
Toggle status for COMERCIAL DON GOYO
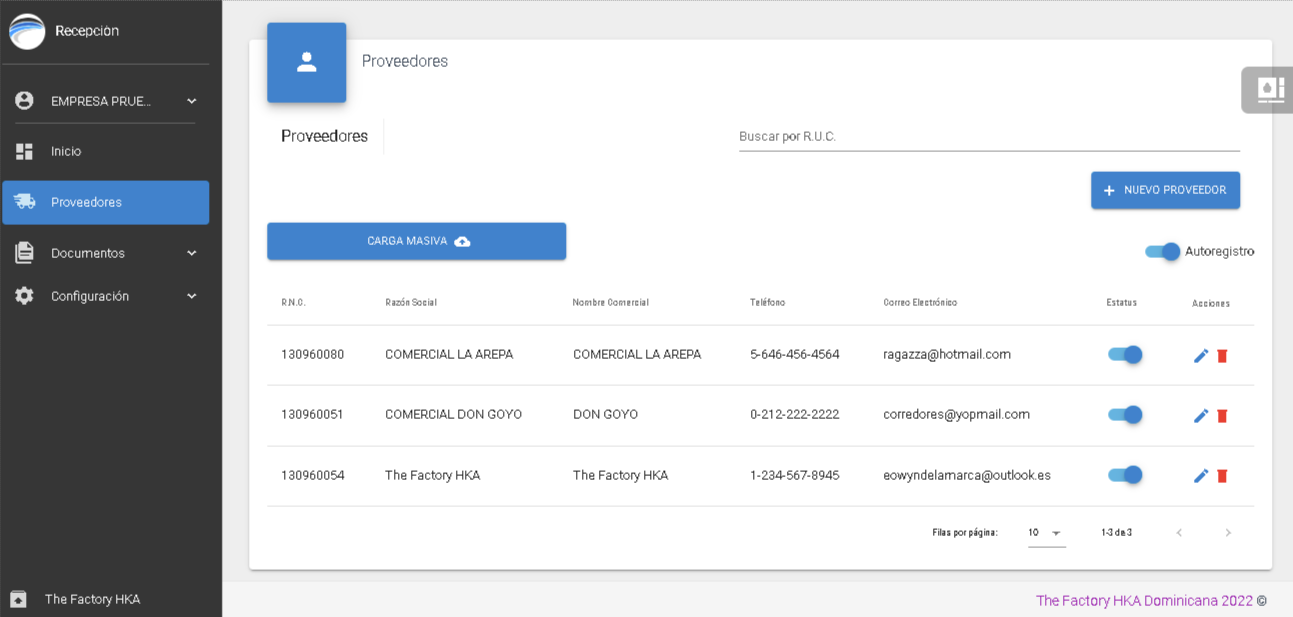click(1125, 415)
